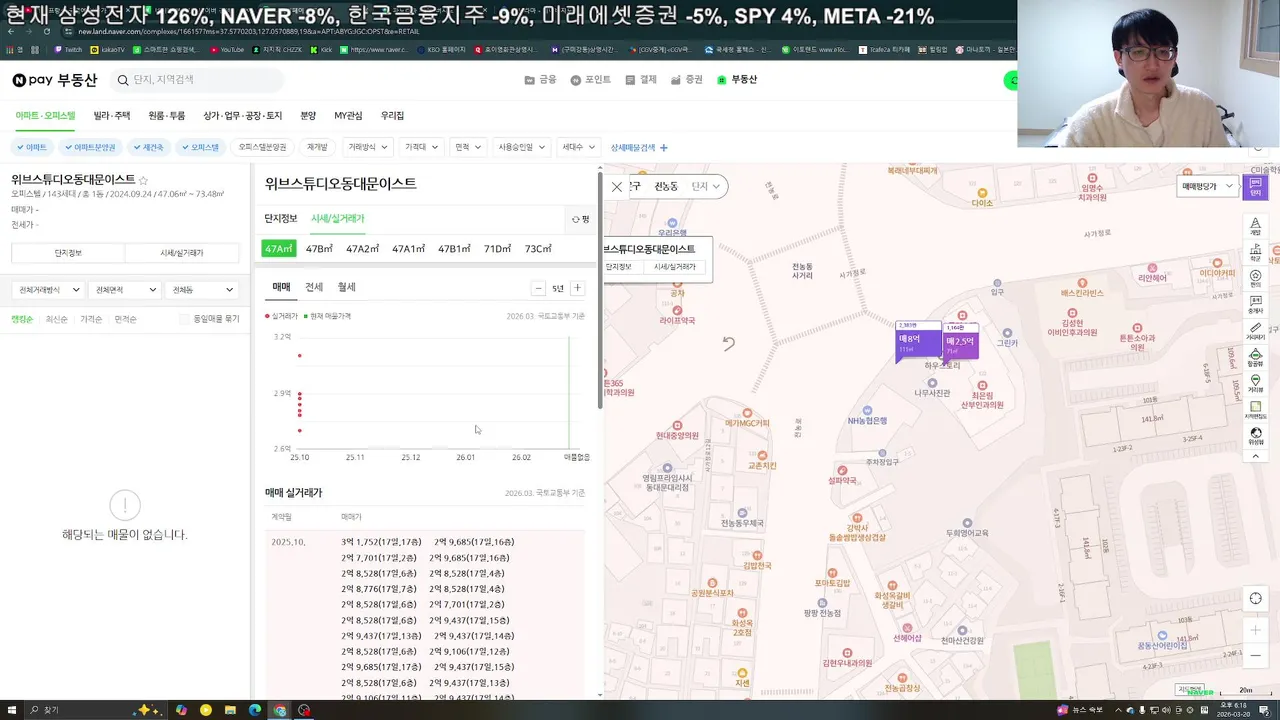Select the 71D㎡ area type
1280x720 pixels.
click(x=497, y=249)
